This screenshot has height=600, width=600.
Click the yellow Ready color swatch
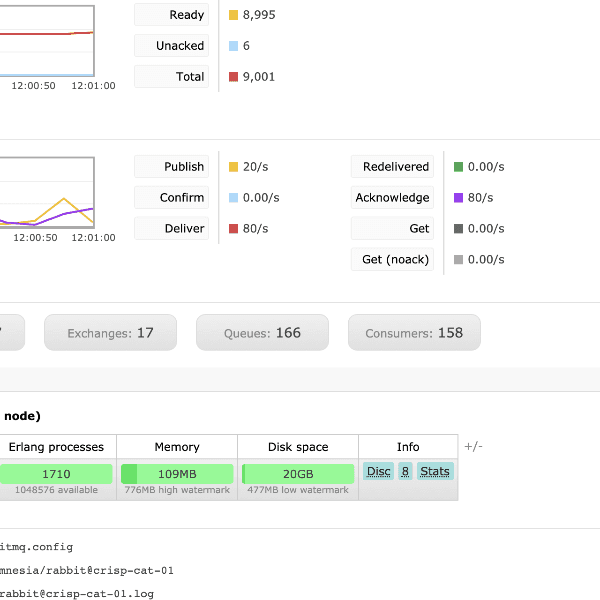point(233,15)
